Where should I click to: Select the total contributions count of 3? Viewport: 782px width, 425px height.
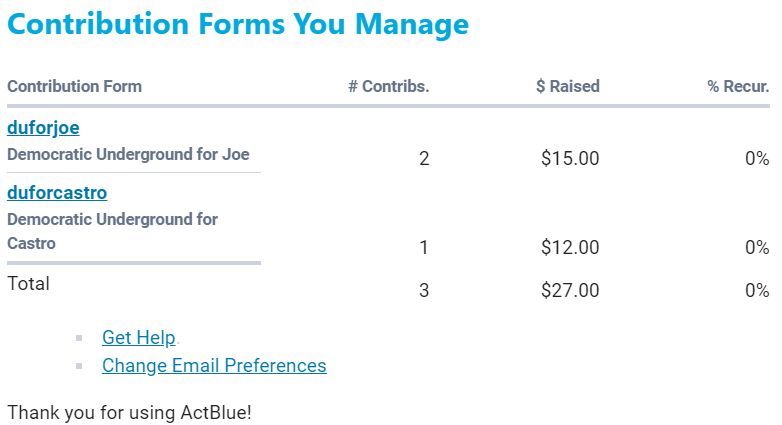tap(424, 291)
